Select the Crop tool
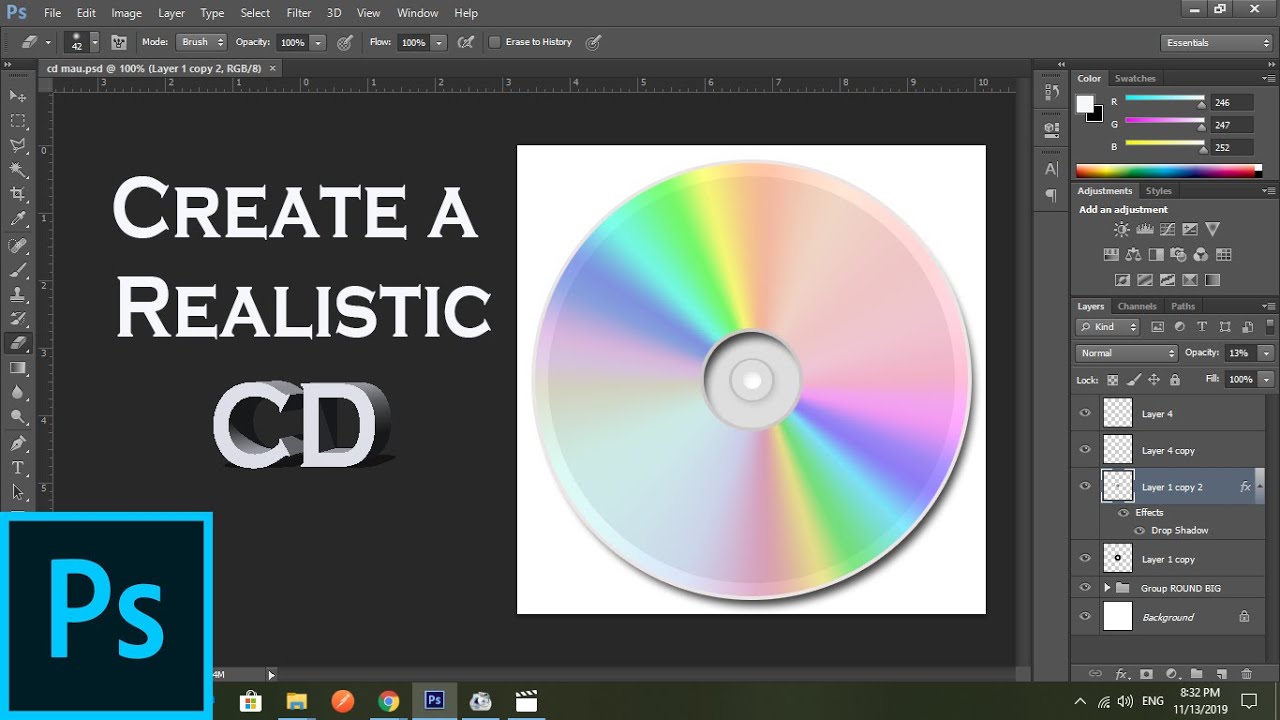This screenshot has width=1280, height=720. coord(18,194)
